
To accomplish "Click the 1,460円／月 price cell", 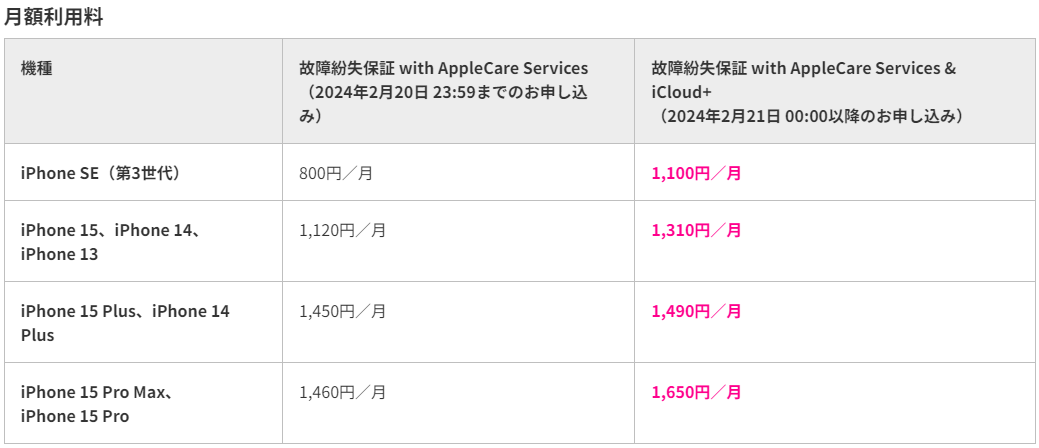I will pos(342,392).
